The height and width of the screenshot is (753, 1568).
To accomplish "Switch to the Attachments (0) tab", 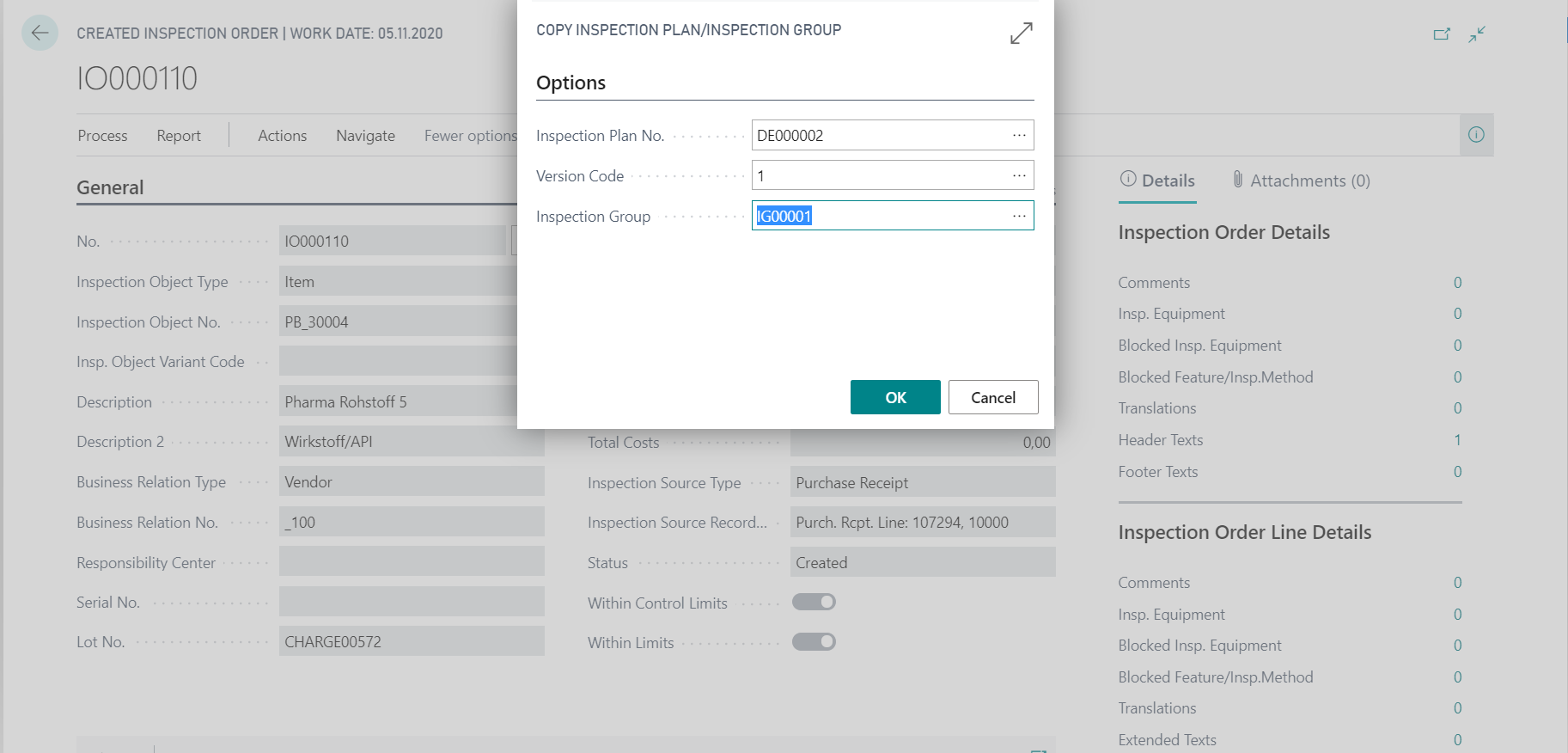I will pos(1301,181).
